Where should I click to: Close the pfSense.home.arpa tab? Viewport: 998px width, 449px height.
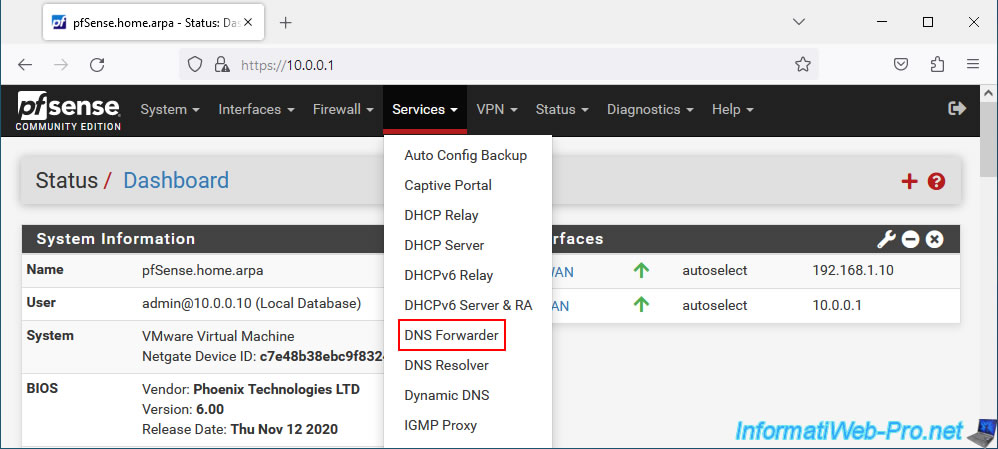pos(248,22)
